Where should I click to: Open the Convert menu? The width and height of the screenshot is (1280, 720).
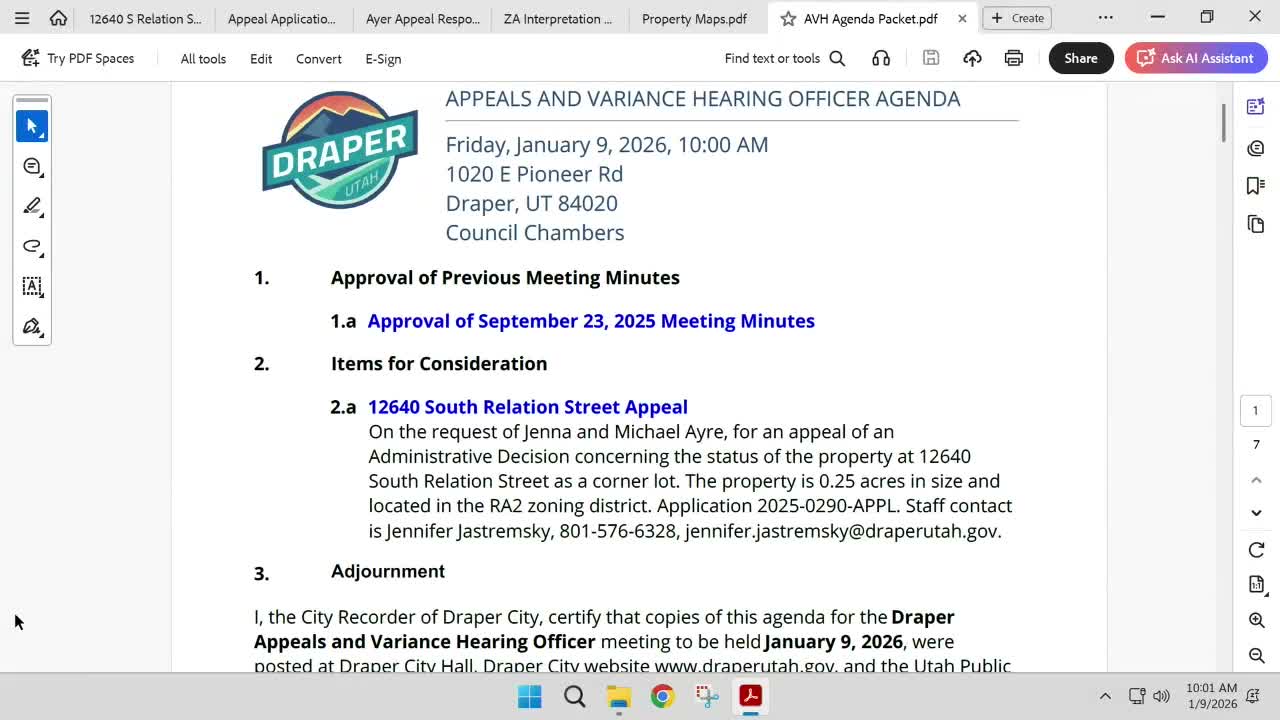click(x=319, y=59)
